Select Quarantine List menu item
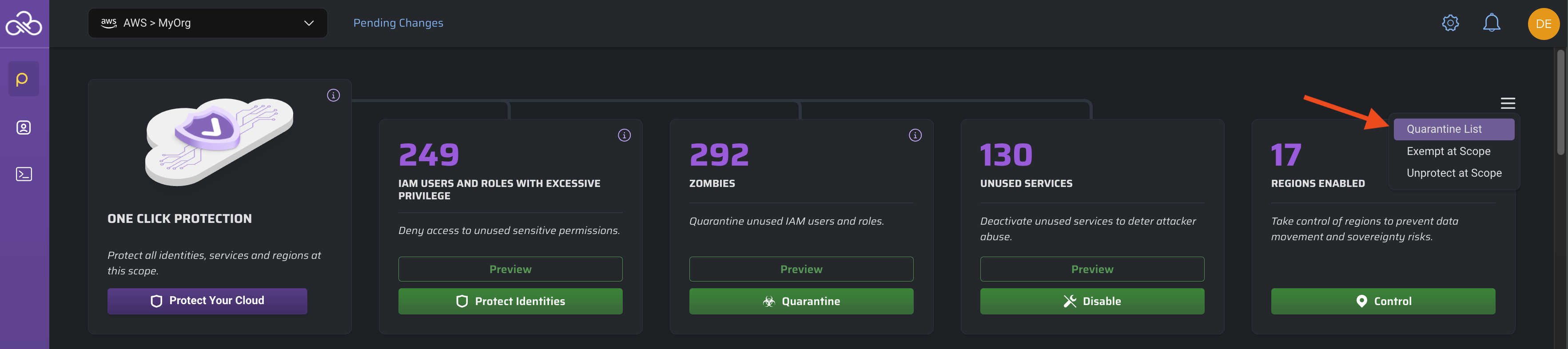Screen dimensions: 1568x349 point(1453,129)
